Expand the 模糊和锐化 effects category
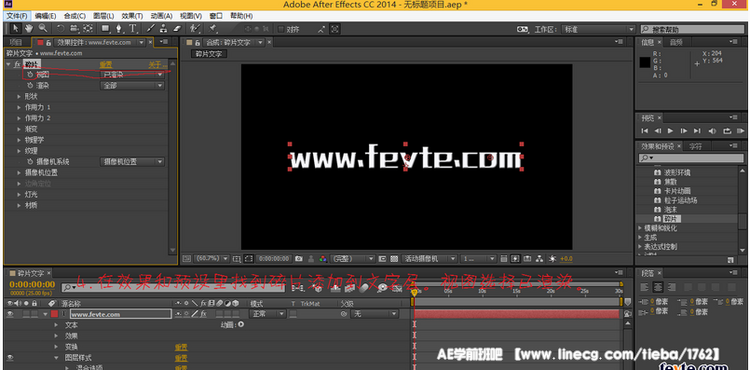The width and height of the screenshot is (750, 370). (x=640, y=228)
